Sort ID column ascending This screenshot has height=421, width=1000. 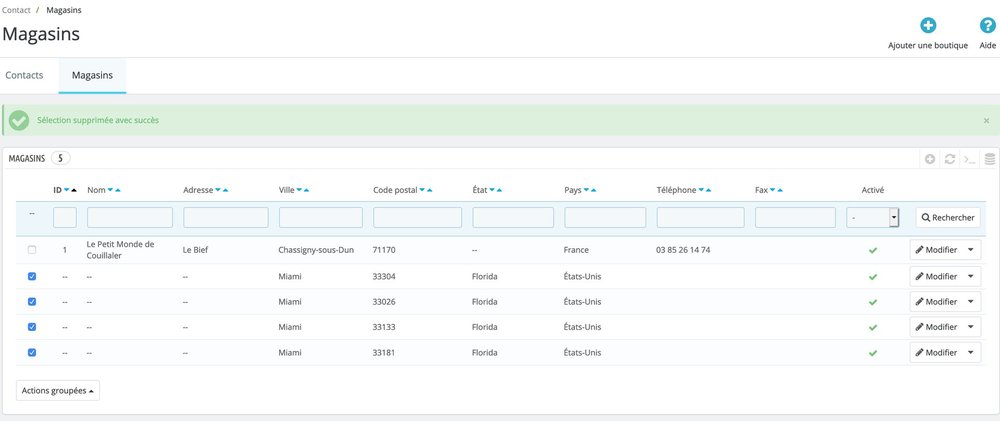(74, 190)
